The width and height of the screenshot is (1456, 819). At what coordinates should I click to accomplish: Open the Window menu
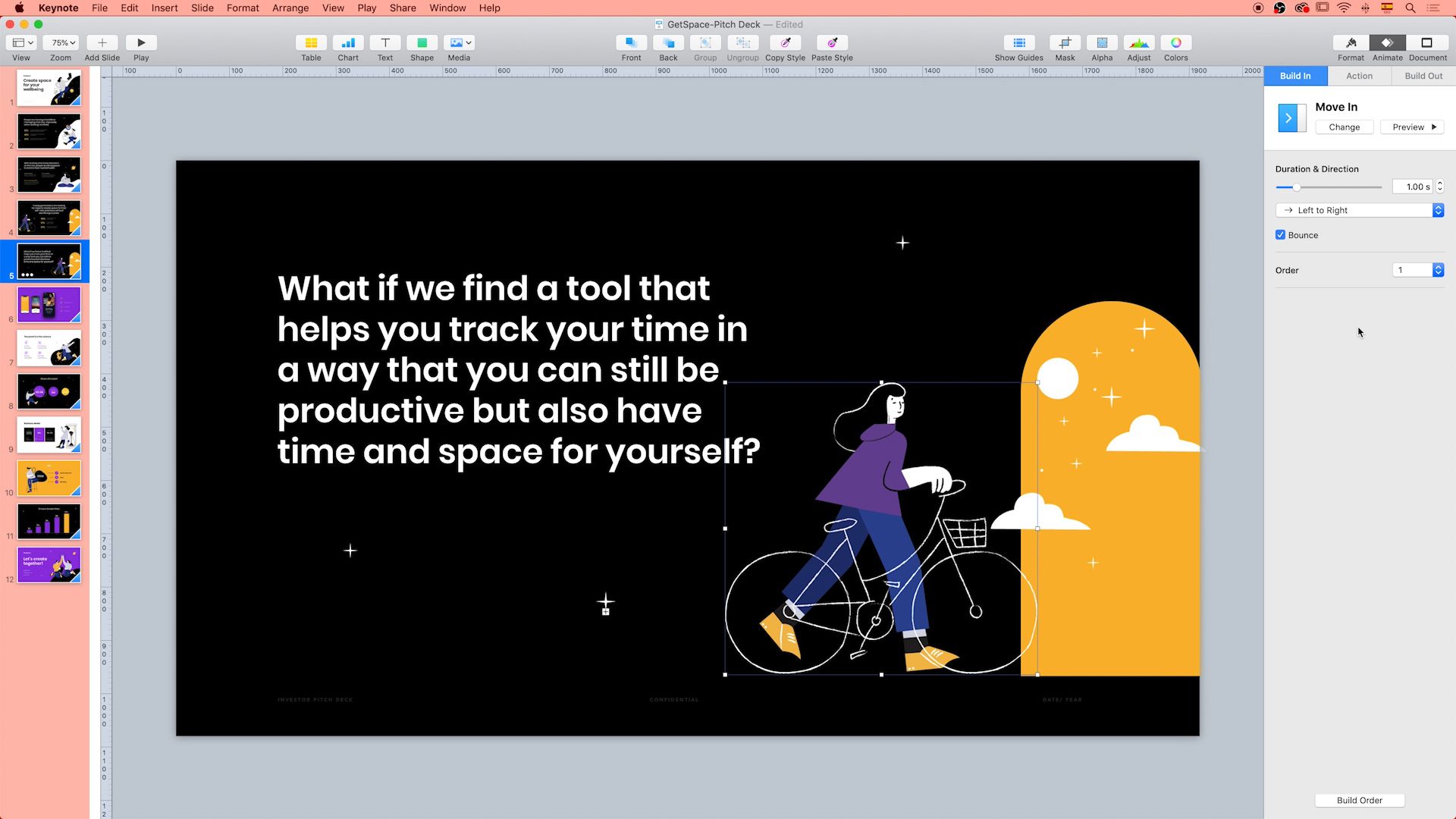tap(447, 8)
